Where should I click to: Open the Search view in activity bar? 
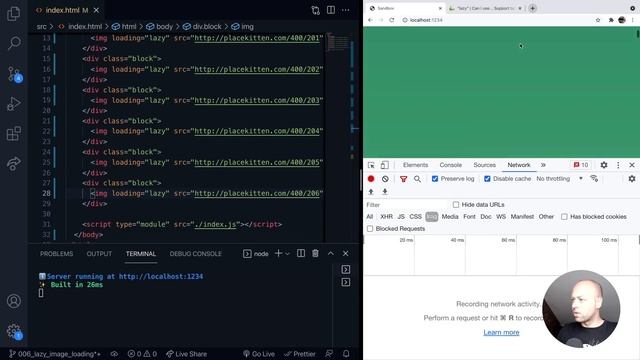14,43
